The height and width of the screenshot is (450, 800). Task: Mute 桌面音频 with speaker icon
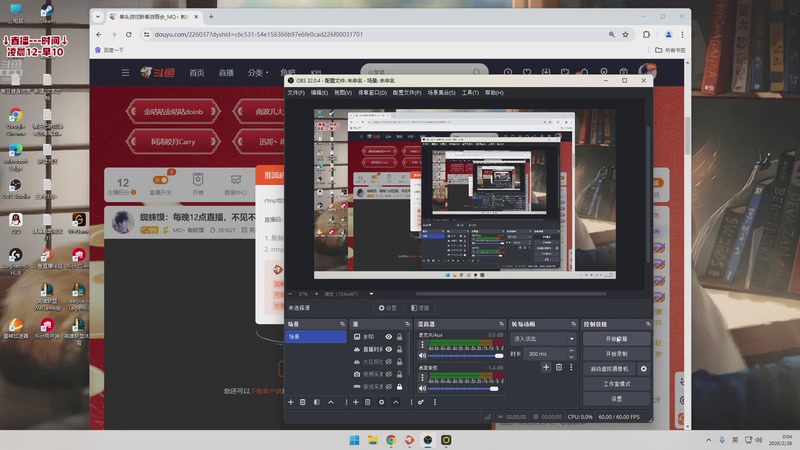click(422, 388)
